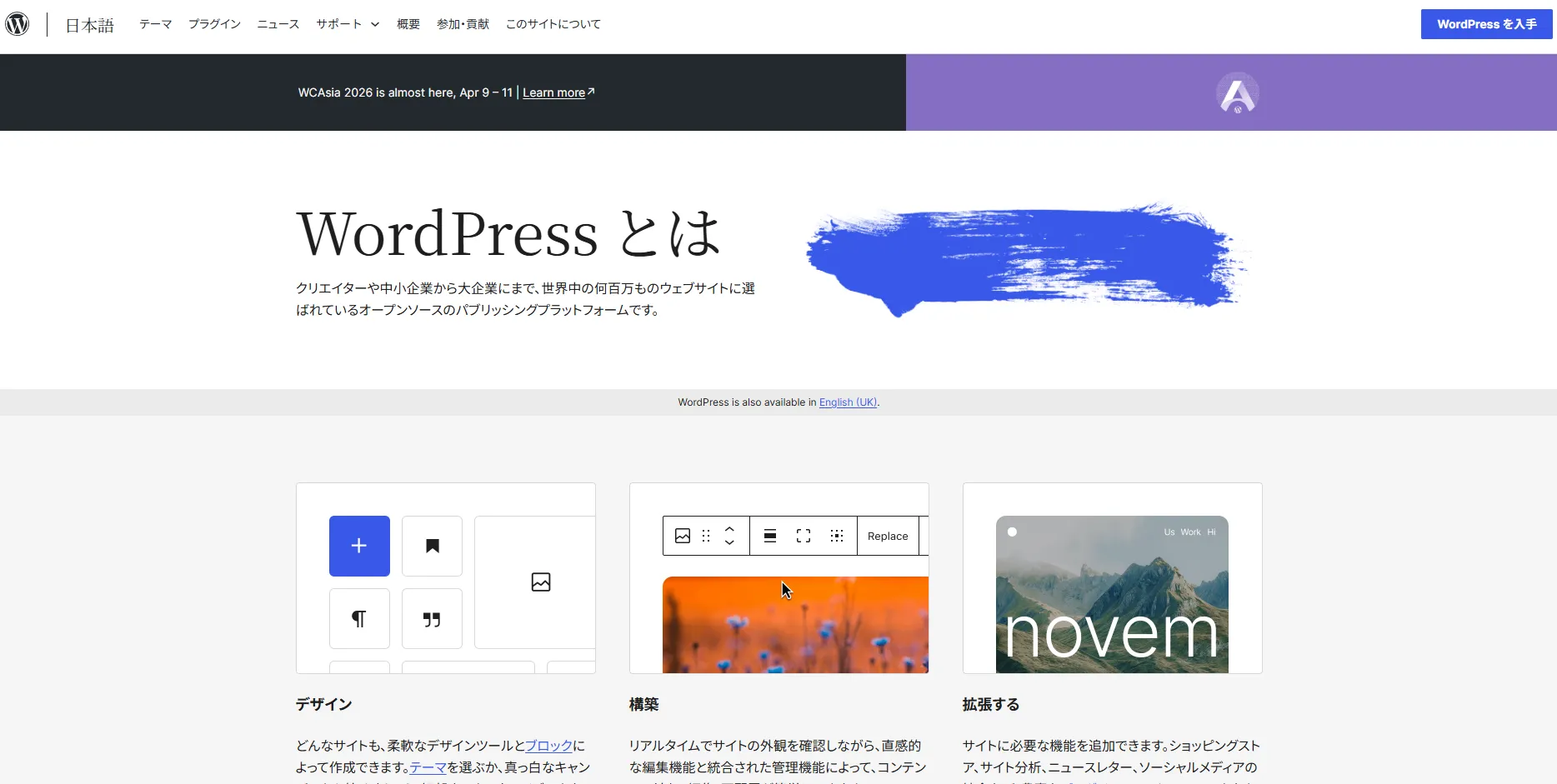Toggle the alignment option in the block toolbar
This screenshot has width=1557, height=784.
click(x=769, y=536)
